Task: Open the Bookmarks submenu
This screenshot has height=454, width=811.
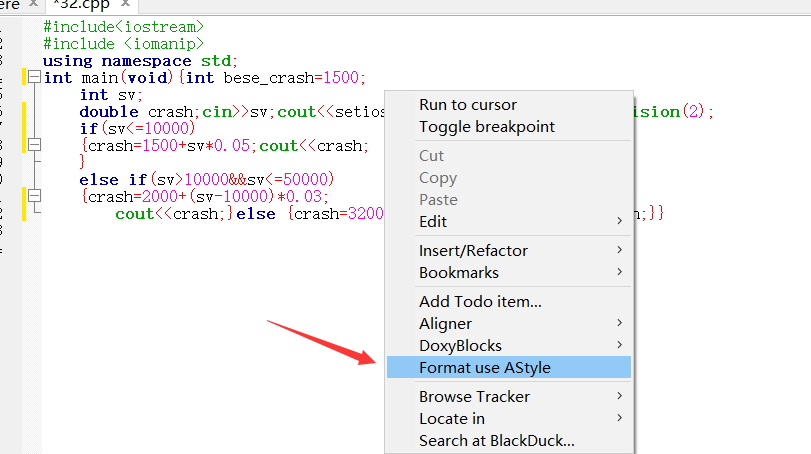Action: click(x=509, y=273)
